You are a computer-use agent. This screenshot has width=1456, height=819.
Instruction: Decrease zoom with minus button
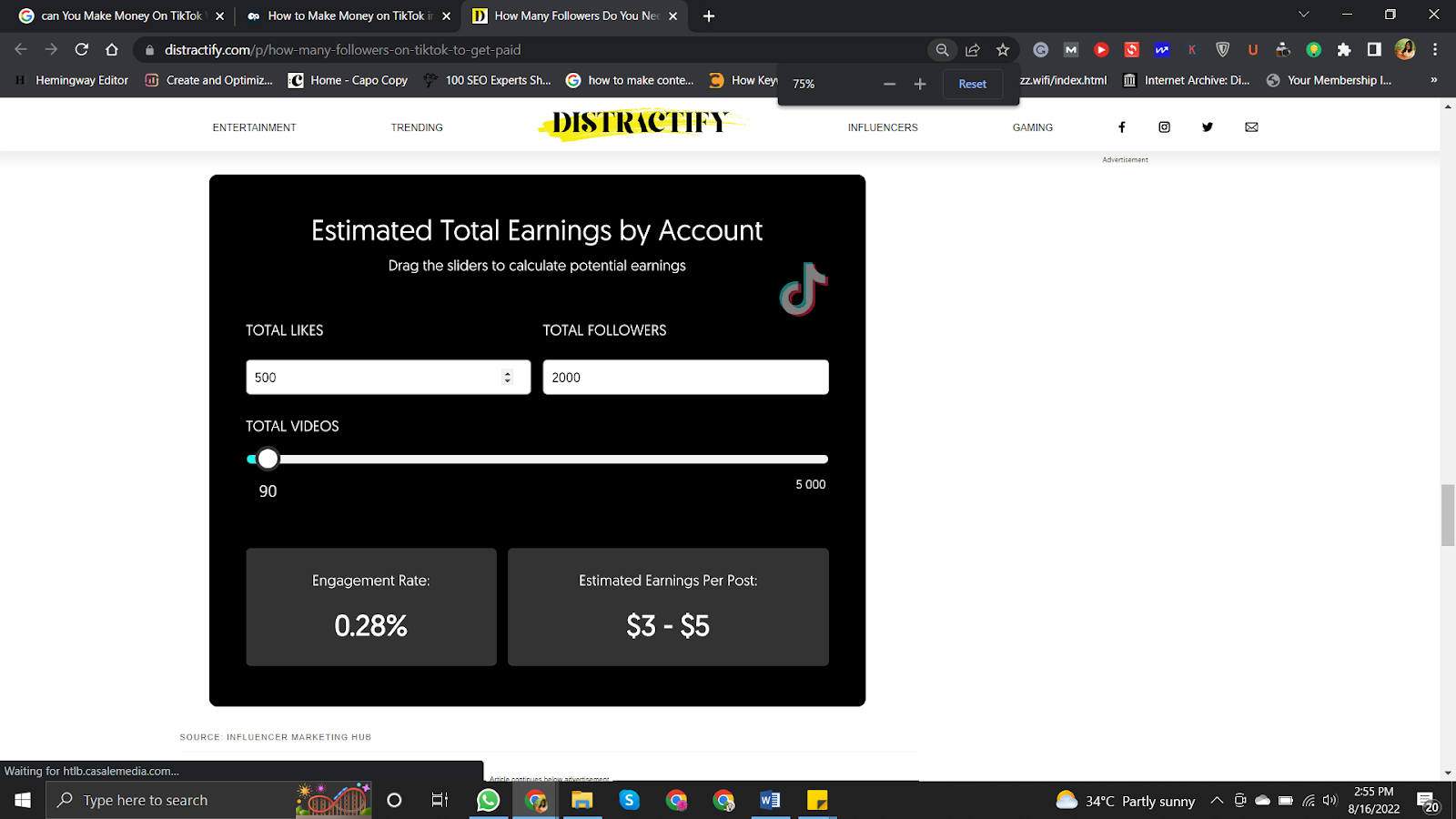[890, 84]
